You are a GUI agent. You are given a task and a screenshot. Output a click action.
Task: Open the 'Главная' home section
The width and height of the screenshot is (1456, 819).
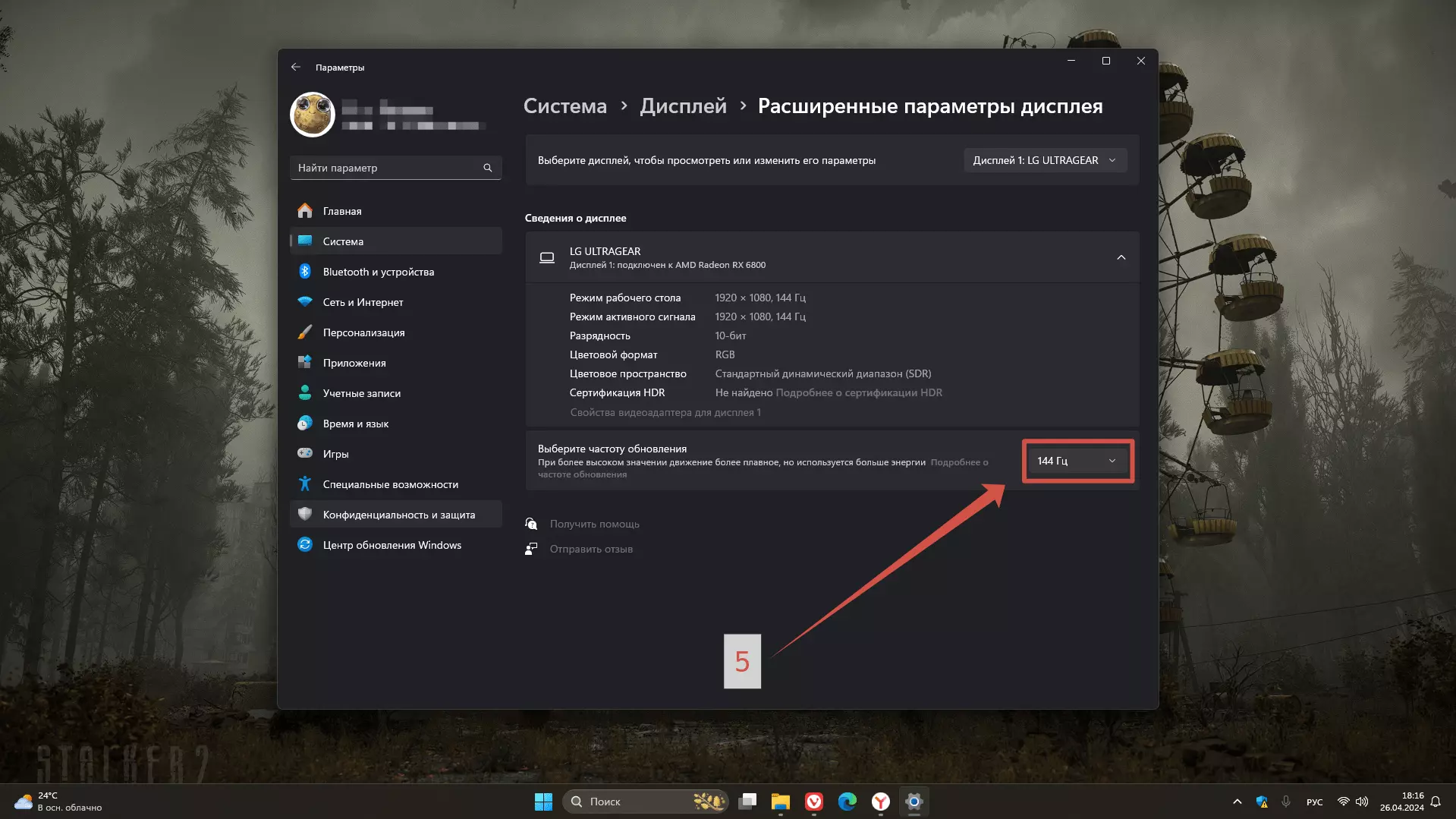point(395,211)
